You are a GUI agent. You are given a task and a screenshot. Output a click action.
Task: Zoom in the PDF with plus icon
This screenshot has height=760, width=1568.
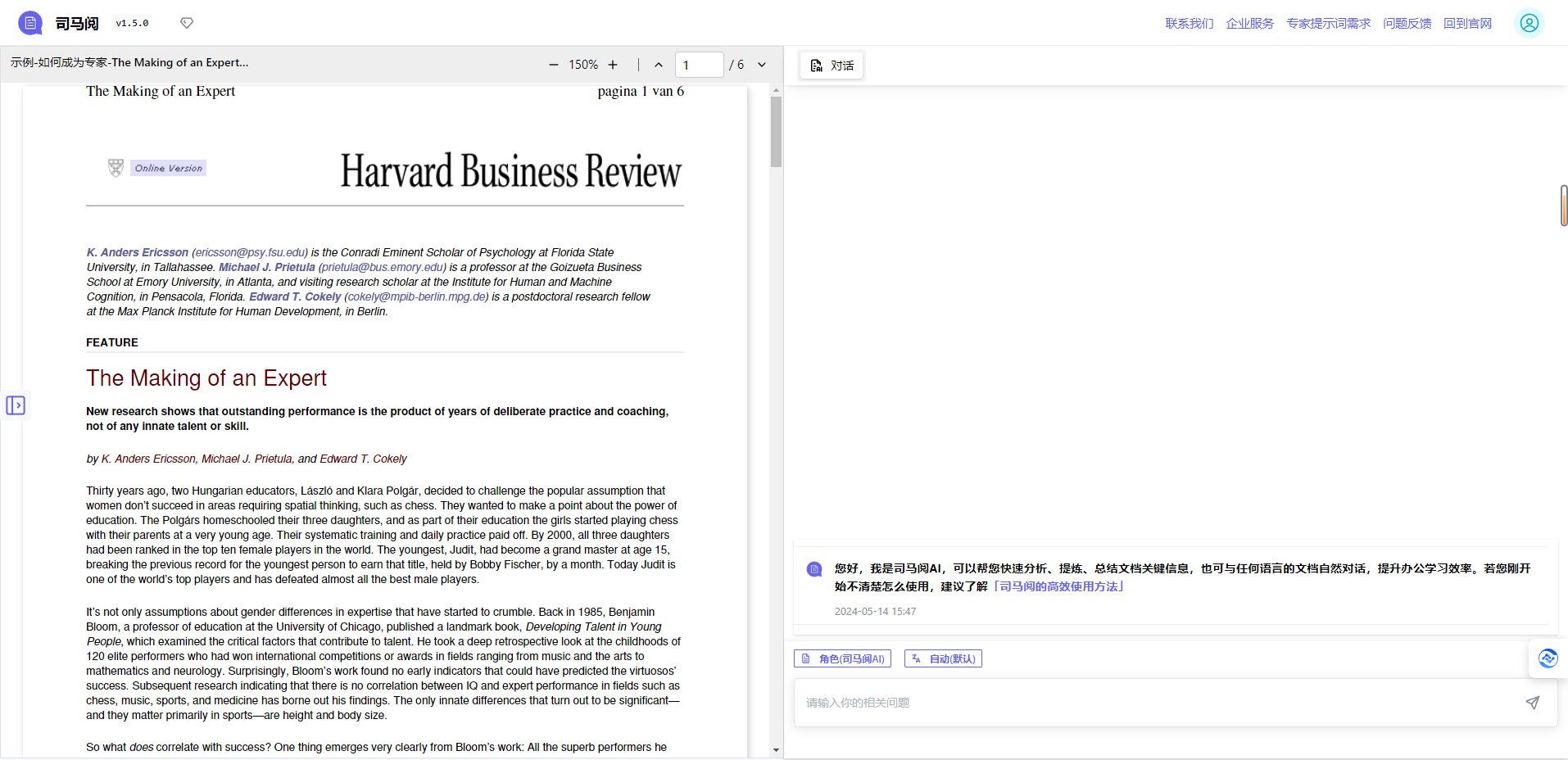click(613, 65)
